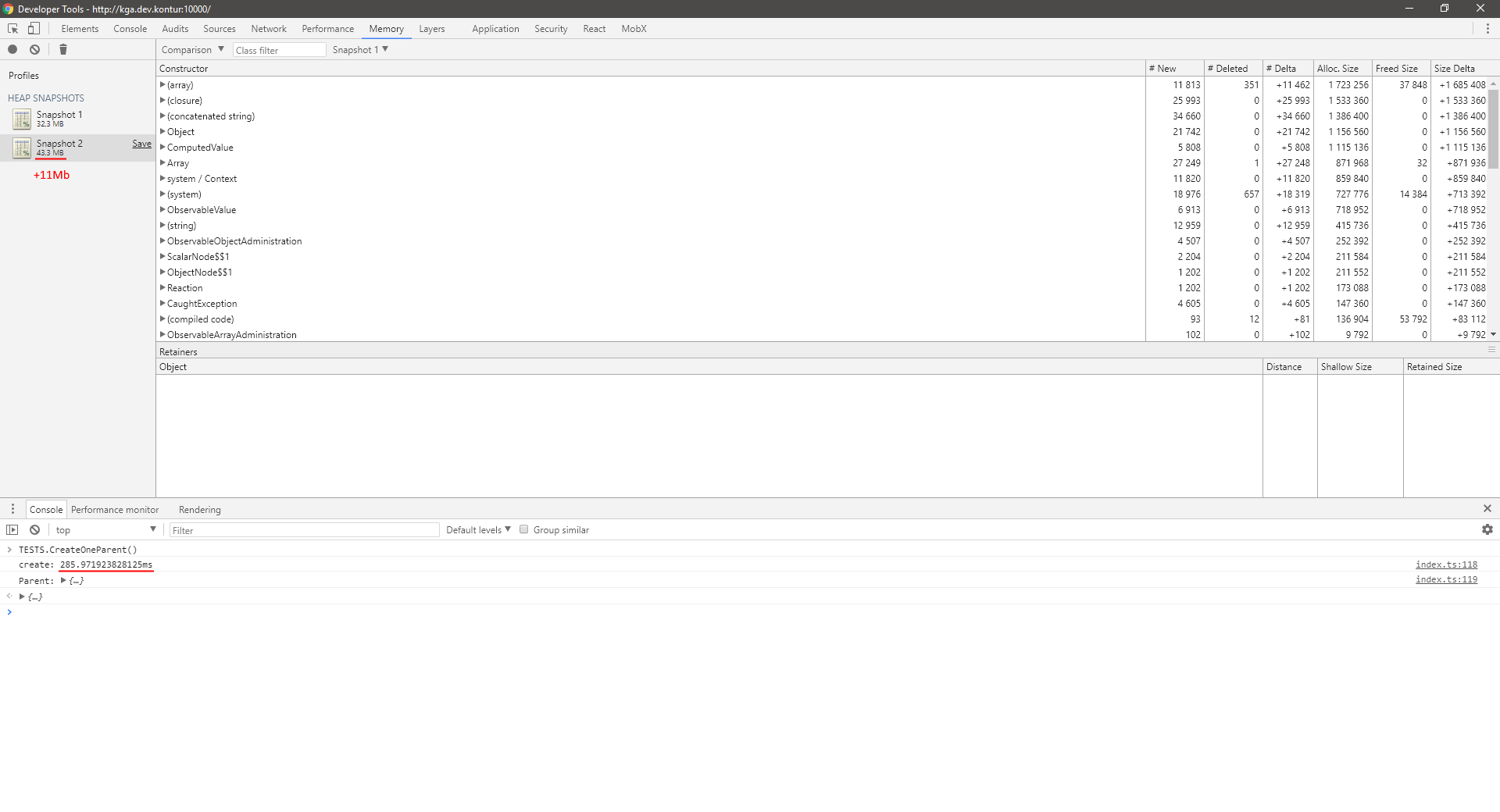Expand the Parent object in console

[x=63, y=580]
